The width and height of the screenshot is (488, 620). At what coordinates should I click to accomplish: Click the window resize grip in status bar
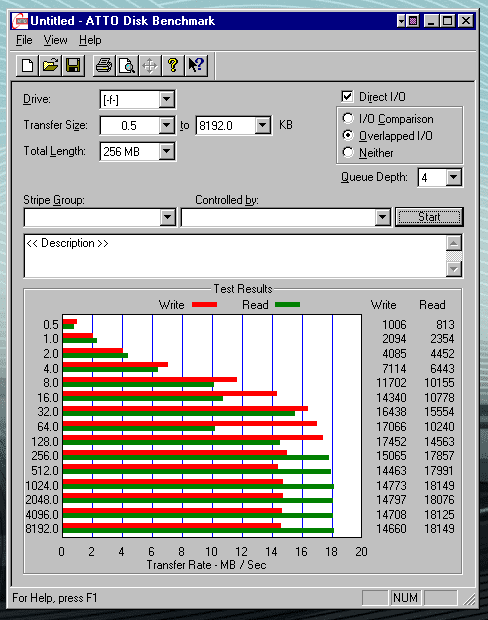coord(469,599)
